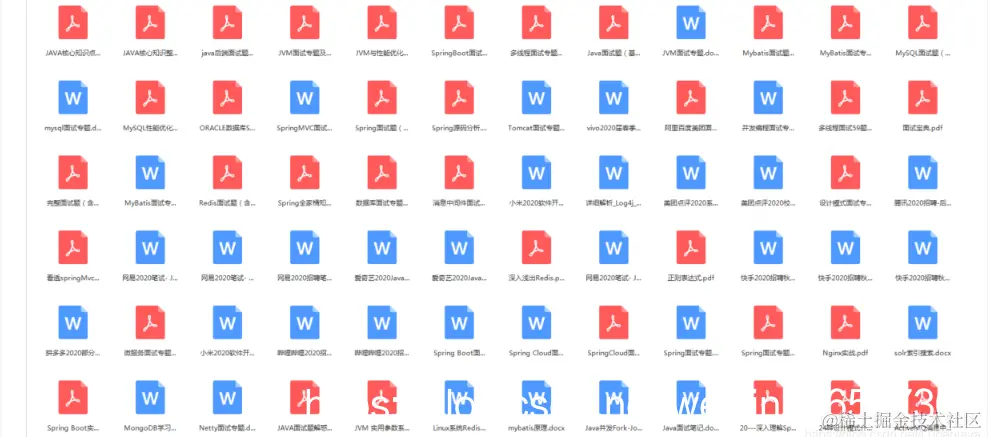This screenshot has height=437, width=988.
Task: Select the 'mysql面试专题.d' Word document icon
Action: pos(73,97)
